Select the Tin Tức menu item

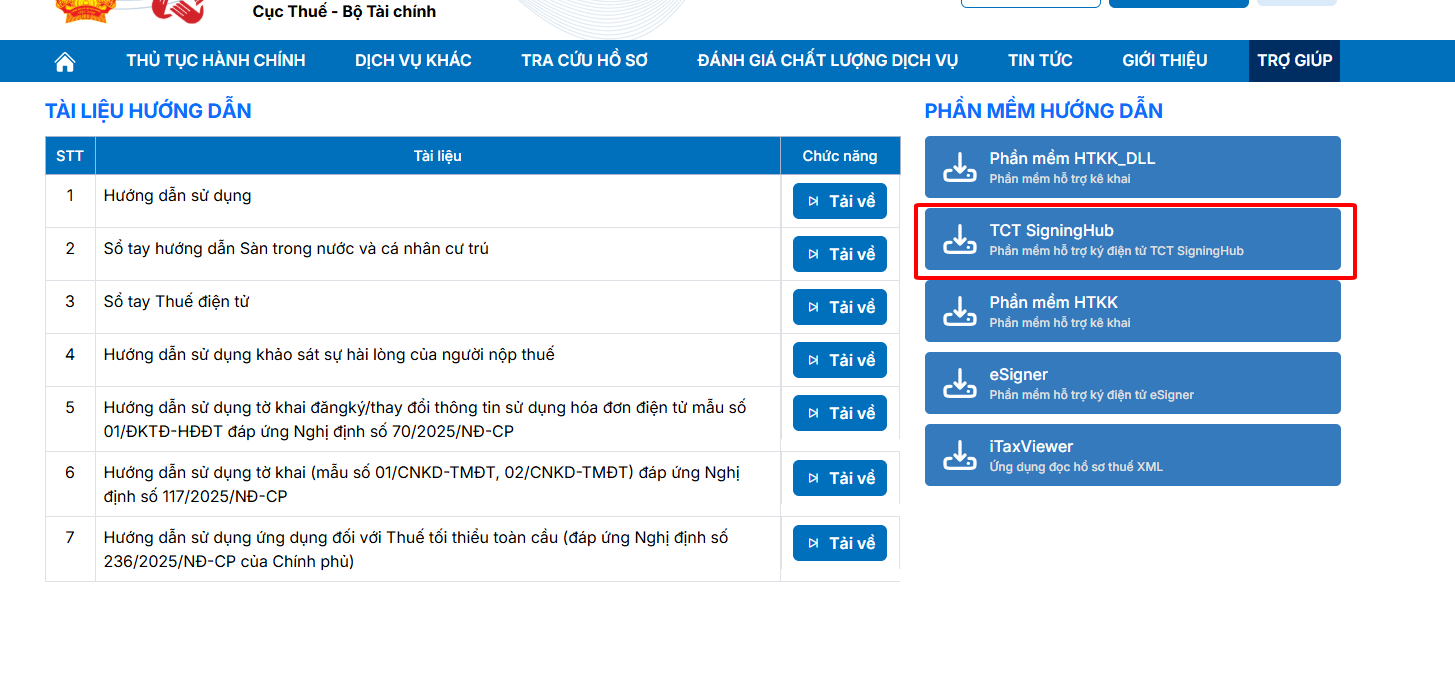(x=1040, y=61)
